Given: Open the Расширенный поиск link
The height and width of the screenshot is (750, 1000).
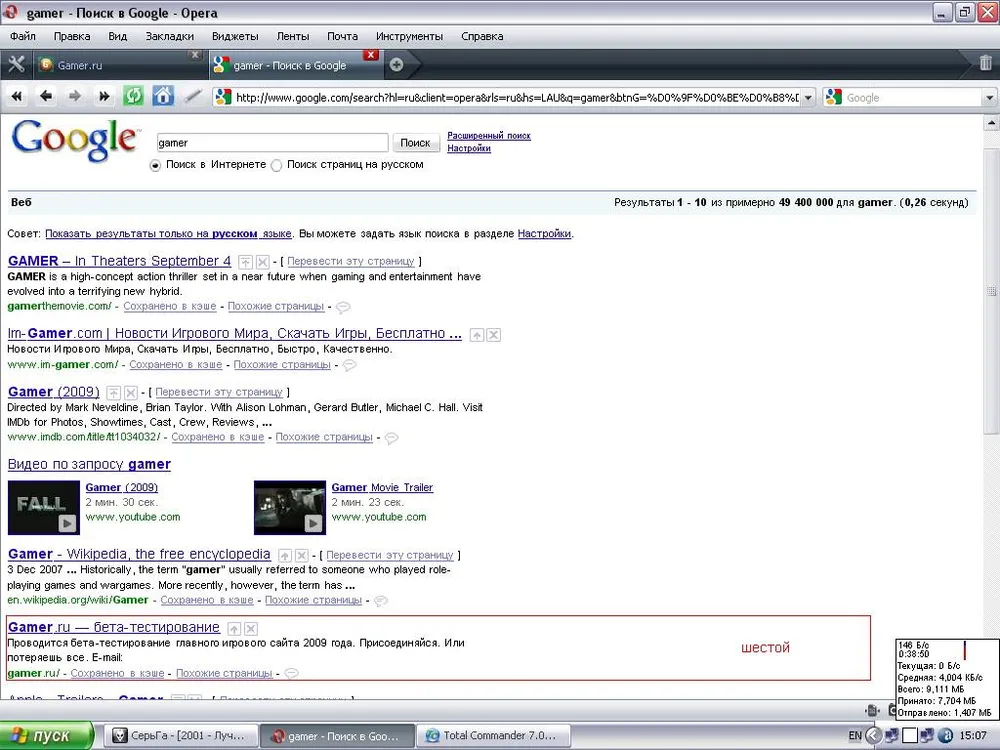Looking at the screenshot, I should 488,135.
